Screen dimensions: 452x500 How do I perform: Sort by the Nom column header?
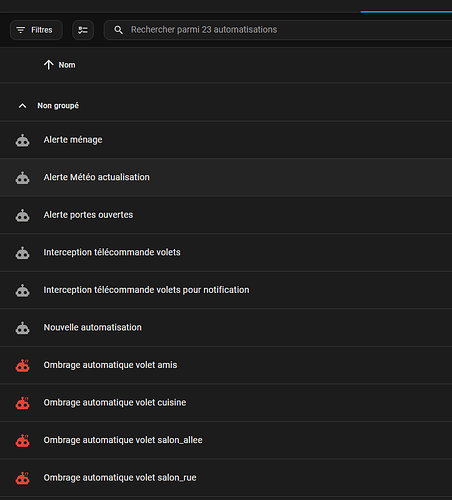[67, 65]
